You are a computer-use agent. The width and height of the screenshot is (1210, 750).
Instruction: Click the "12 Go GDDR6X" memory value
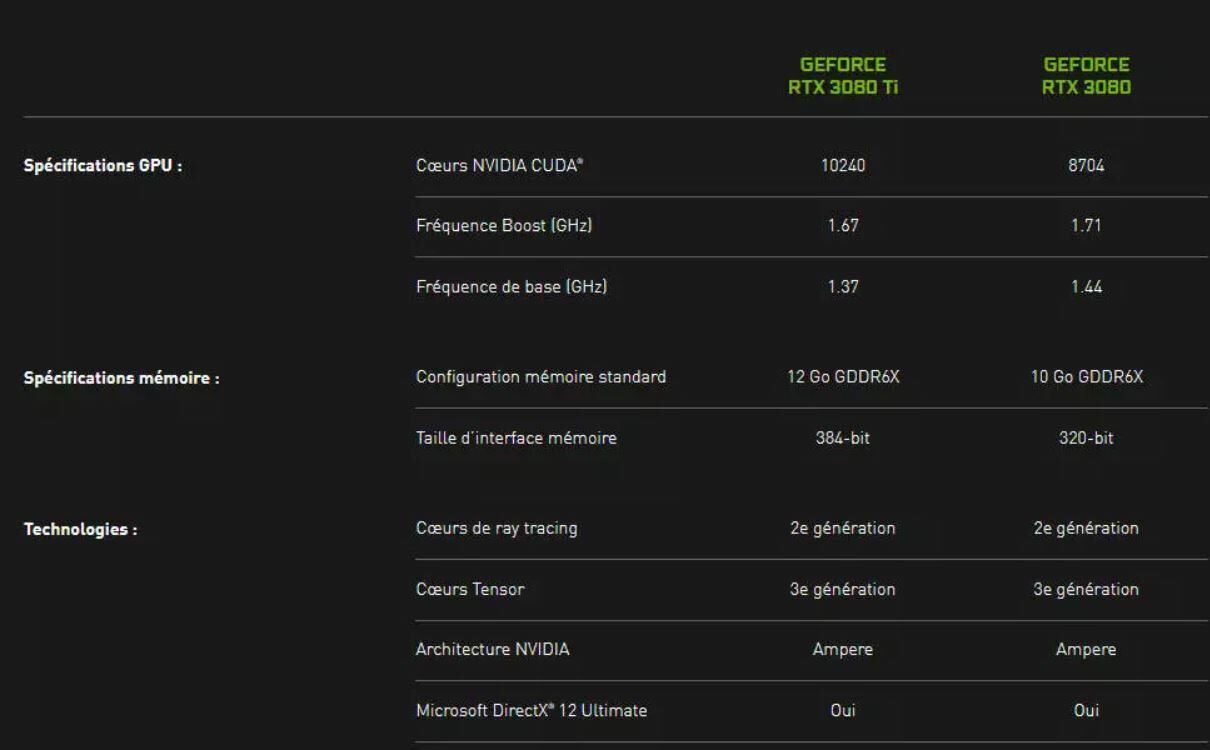842,377
